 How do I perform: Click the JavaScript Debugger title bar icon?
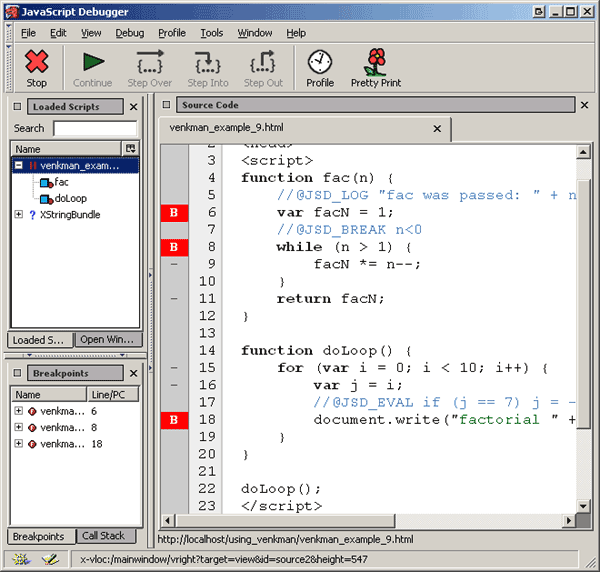(x=12, y=12)
